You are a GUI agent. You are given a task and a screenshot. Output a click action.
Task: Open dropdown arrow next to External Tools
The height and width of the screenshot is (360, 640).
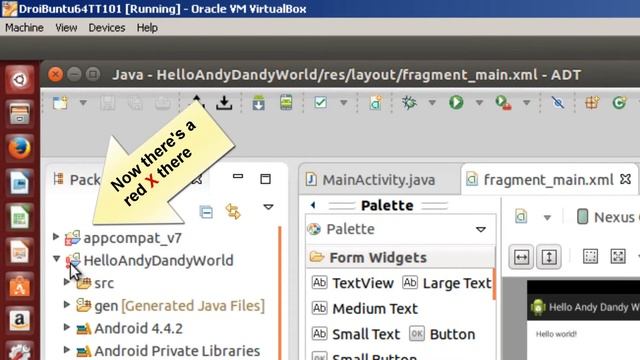(527, 103)
